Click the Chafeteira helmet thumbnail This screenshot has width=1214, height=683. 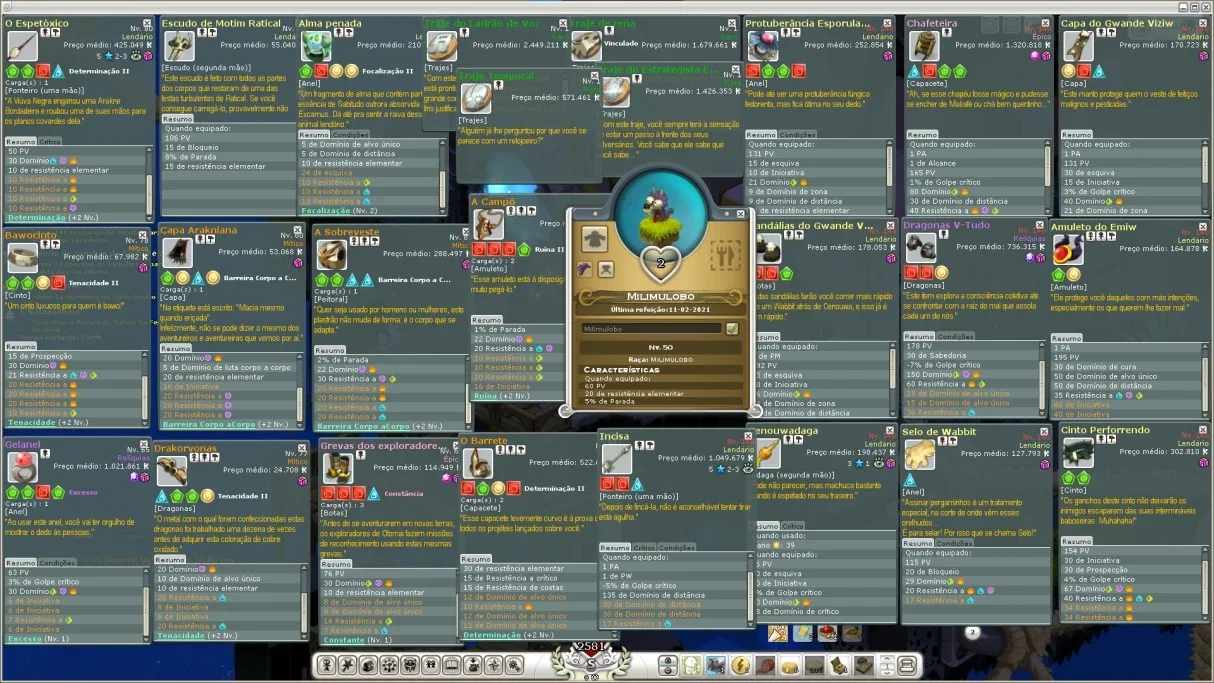[923, 46]
